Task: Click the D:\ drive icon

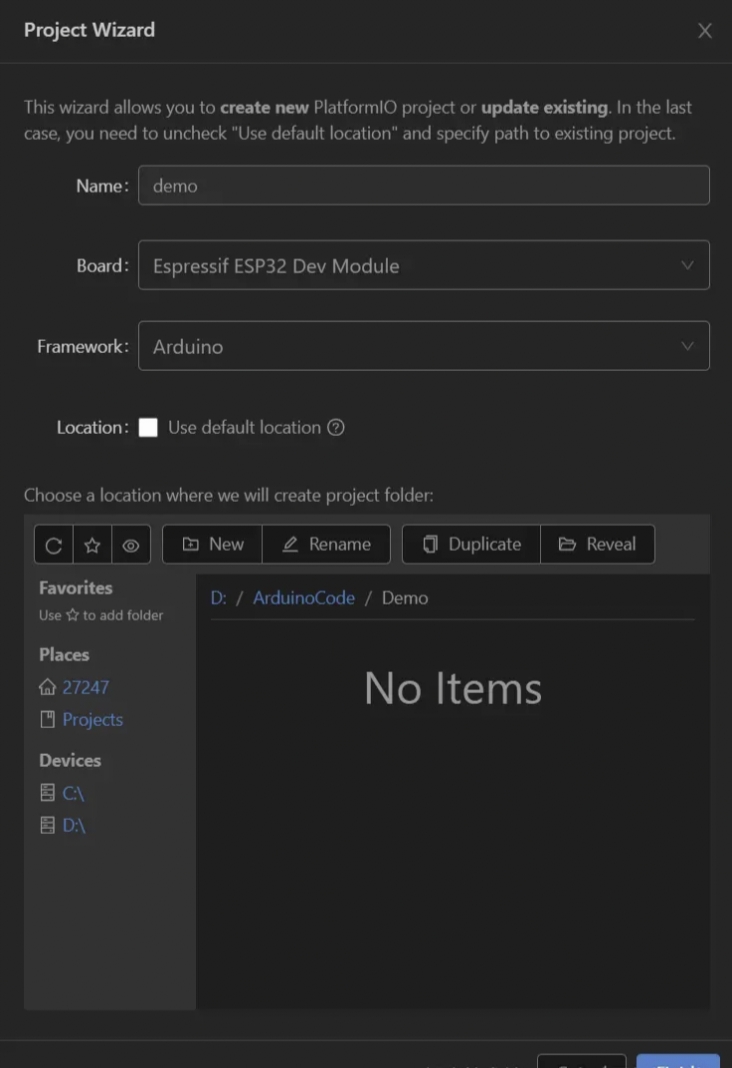Action: 47,825
